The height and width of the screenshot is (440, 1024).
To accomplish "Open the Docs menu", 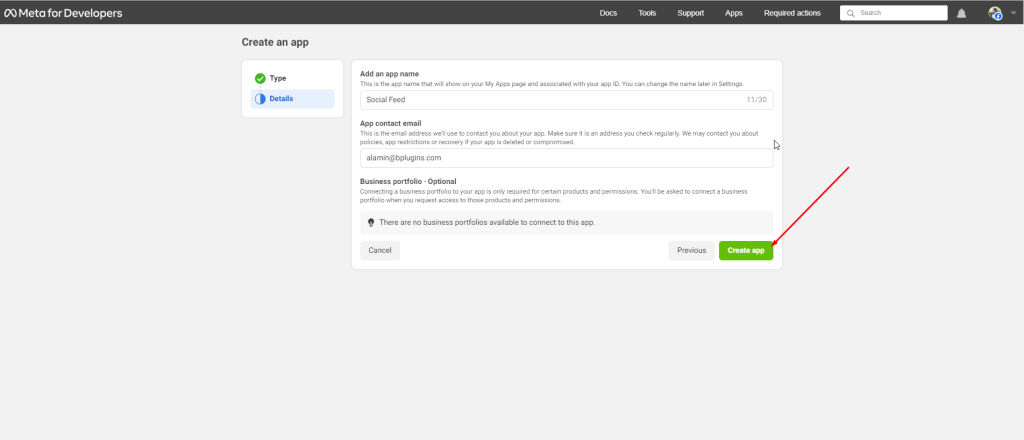I will coord(608,13).
